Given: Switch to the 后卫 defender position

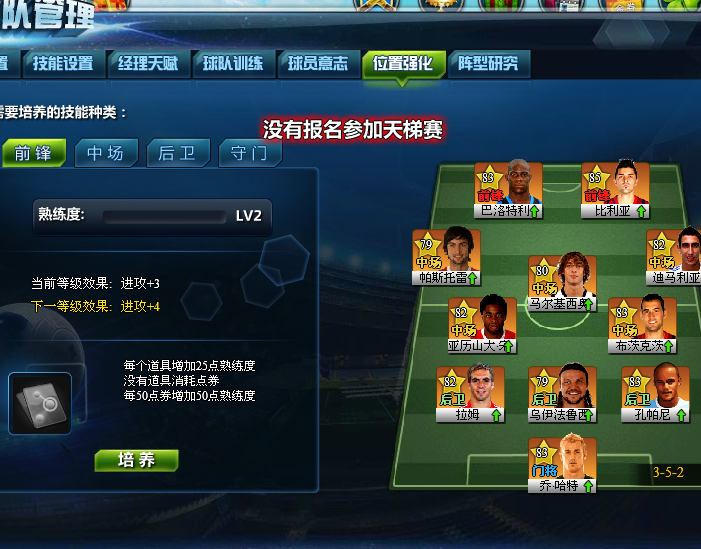Looking at the screenshot, I should point(178,153).
